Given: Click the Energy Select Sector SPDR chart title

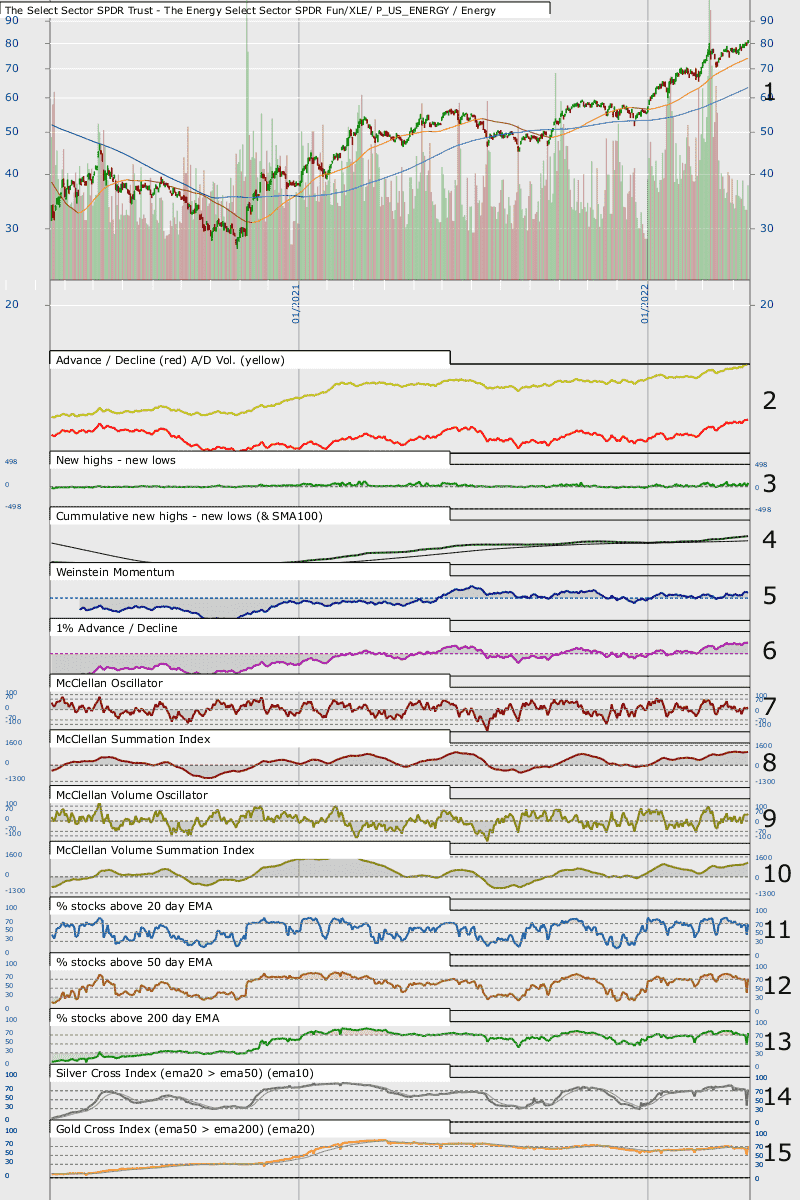Looking at the screenshot, I should 251,10.
